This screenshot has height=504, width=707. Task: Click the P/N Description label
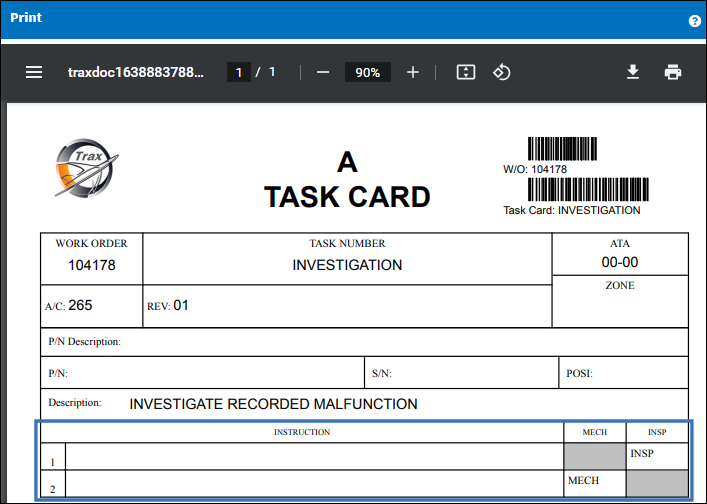(x=85, y=342)
